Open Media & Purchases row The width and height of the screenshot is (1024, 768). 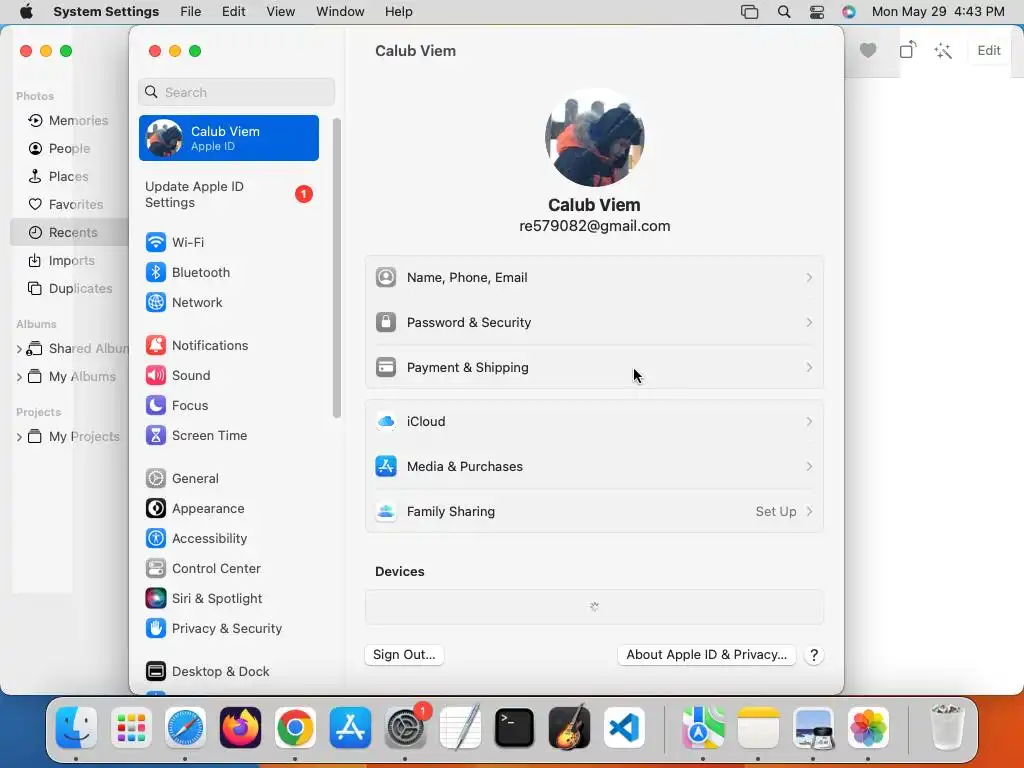(x=594, y=467)
